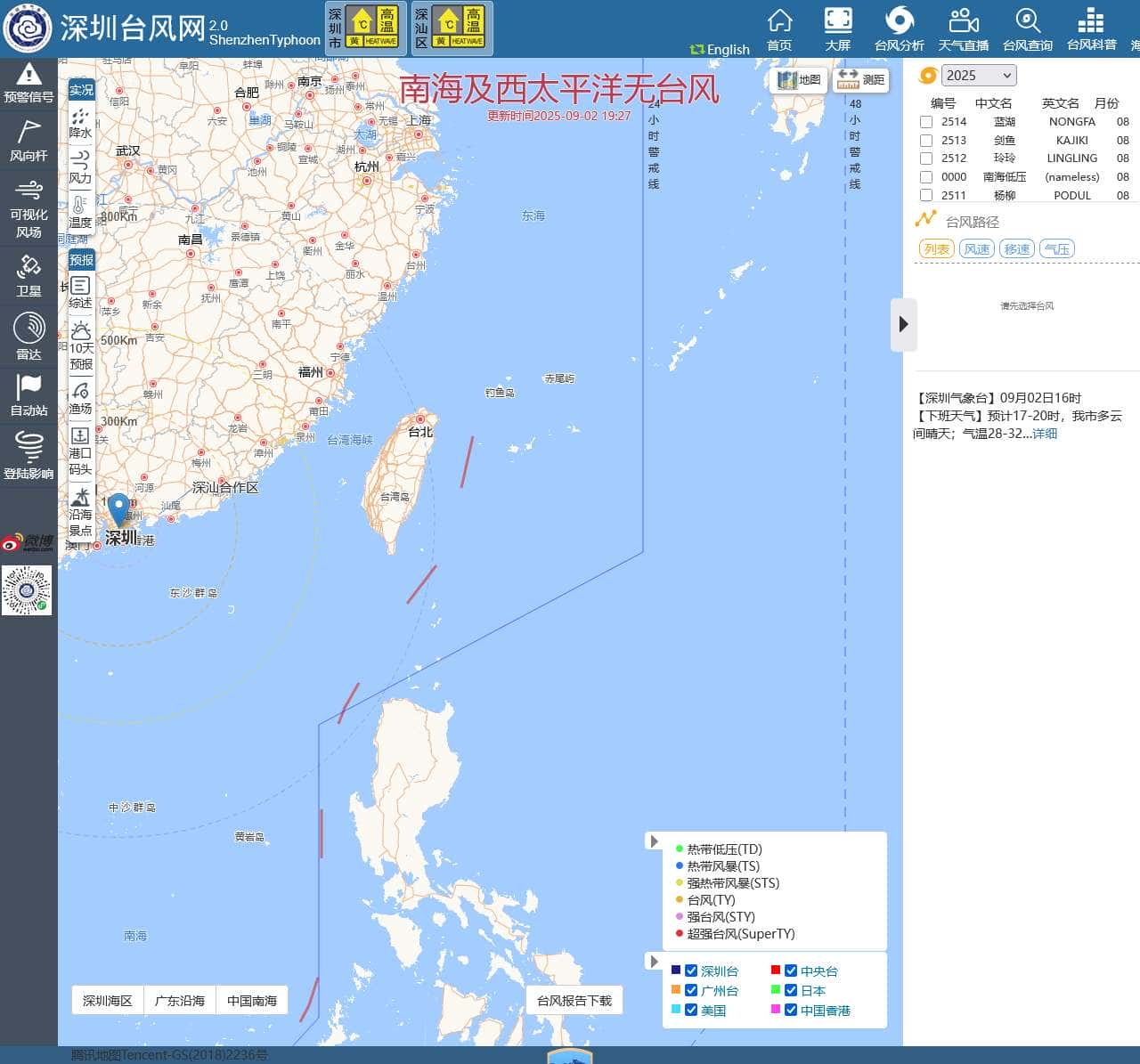Image resolution: width=1140 pixels, height=1064 pixels.
Task: Select the satellite (卫星) sidebar icon
Action: 28,273
